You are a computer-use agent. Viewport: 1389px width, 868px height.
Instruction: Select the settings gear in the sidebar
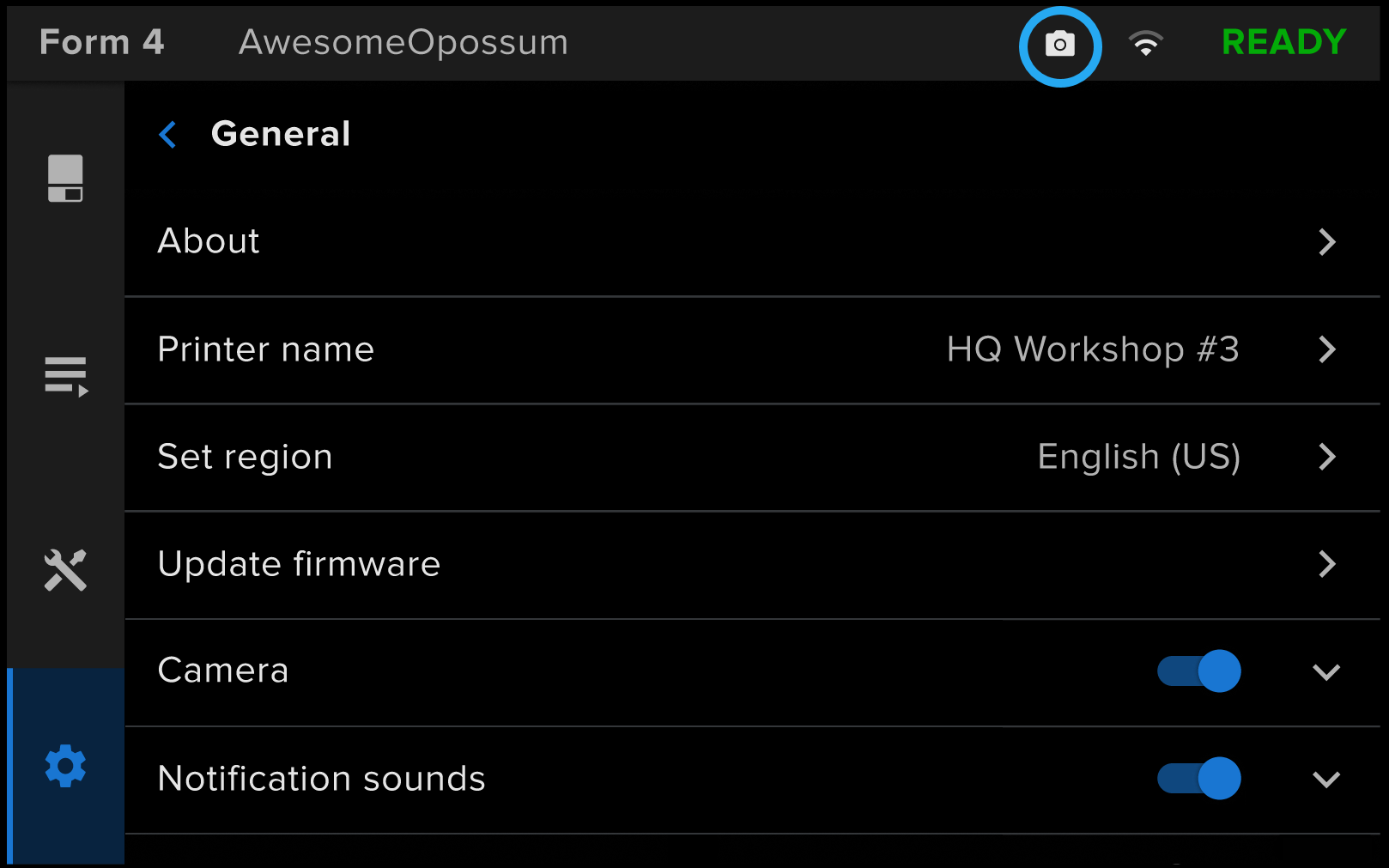(64, 765)
